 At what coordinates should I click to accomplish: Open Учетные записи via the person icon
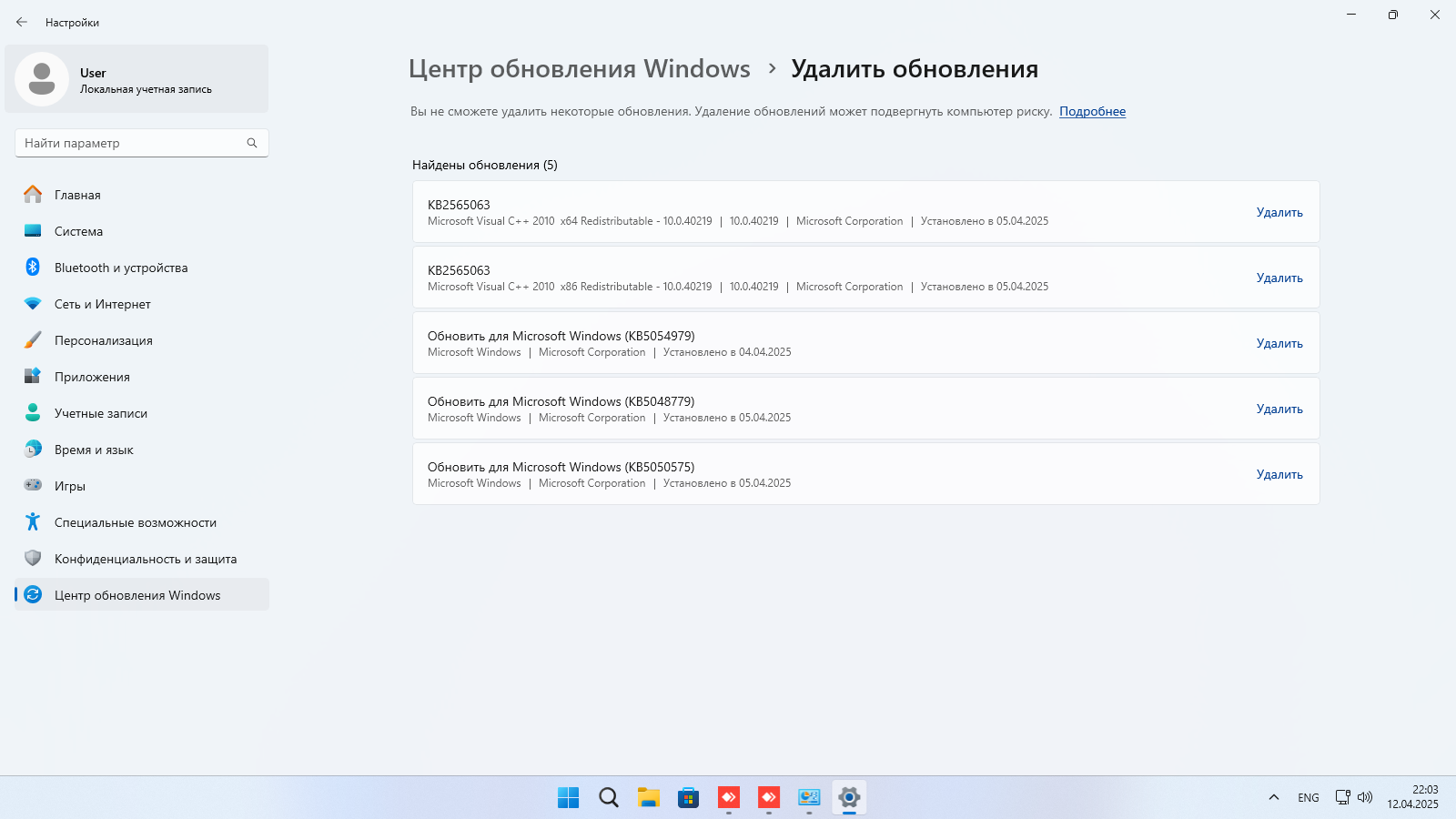click(33, 413)
